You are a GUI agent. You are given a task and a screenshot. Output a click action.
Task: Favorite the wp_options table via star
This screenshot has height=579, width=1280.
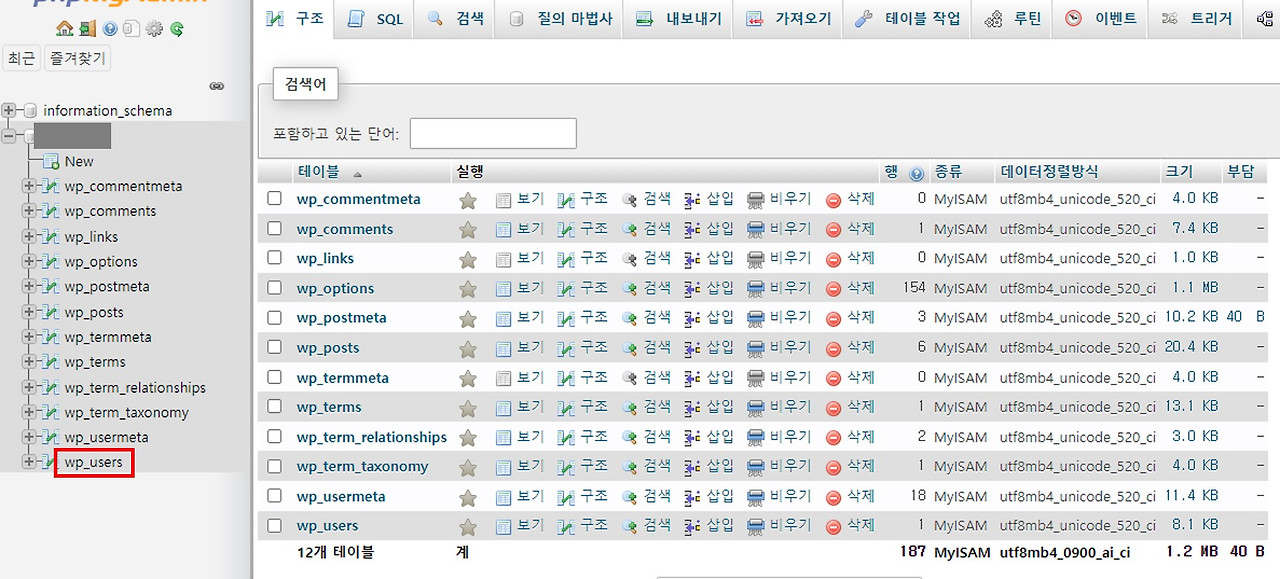[467, 289]
